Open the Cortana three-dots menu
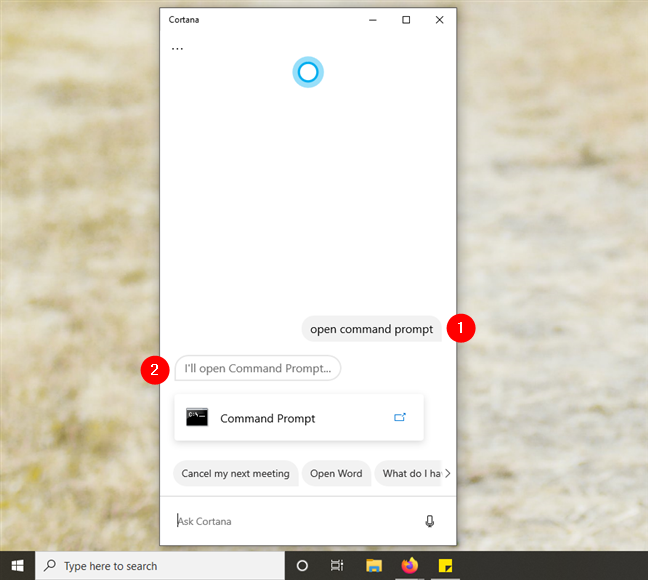The height and width of the screenshot is (580, 648). (x=177, y=49)
